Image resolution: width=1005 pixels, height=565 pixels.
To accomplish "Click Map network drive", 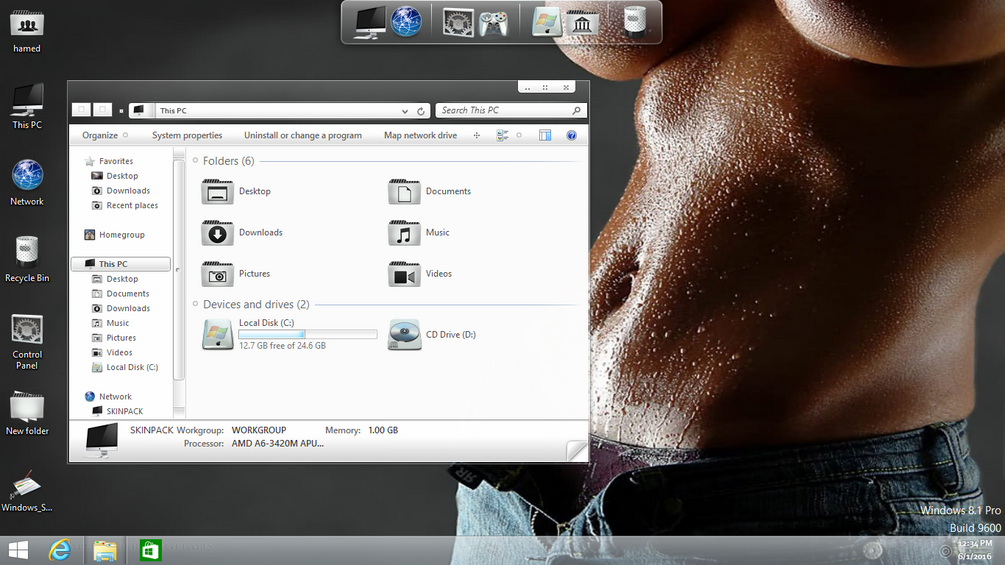I will pos(420,135).
